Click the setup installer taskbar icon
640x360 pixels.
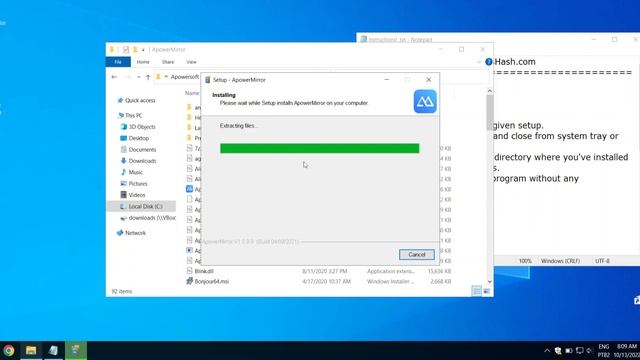tap(76, 350)
